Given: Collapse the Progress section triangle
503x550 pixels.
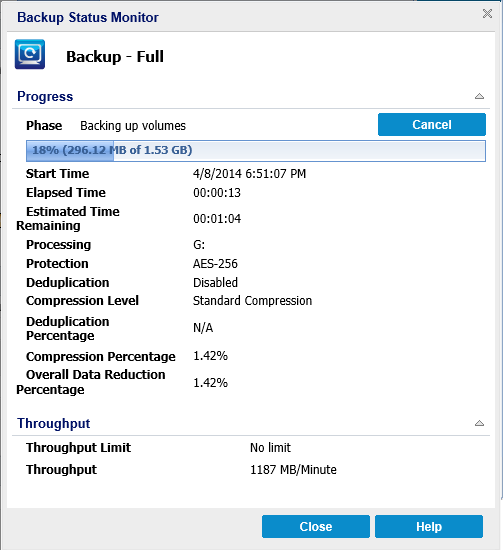Looking at the screenshot, I should 479,96.
